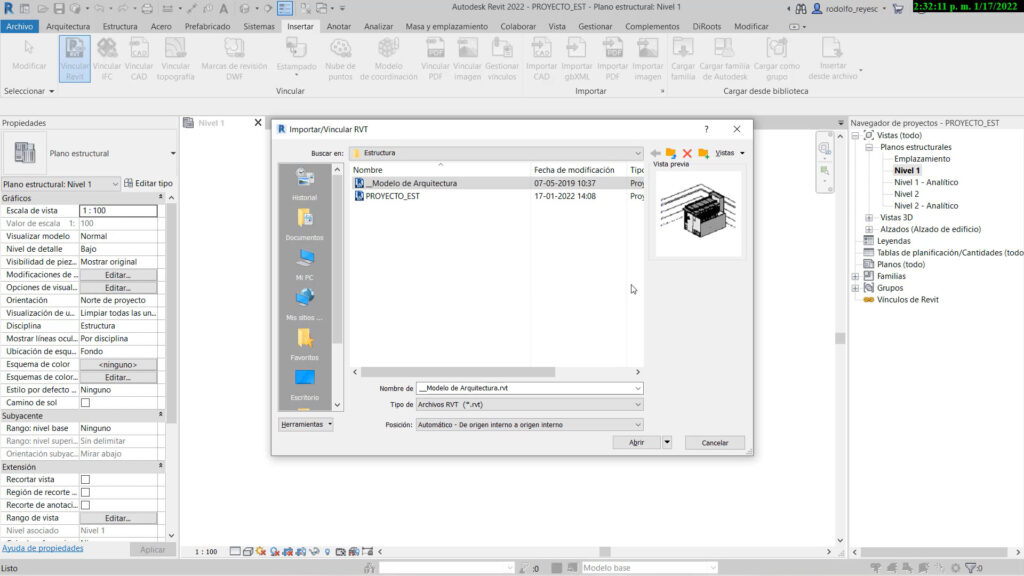
Task: Check the Región de recorte checkbox
Action: coord(85,493)
